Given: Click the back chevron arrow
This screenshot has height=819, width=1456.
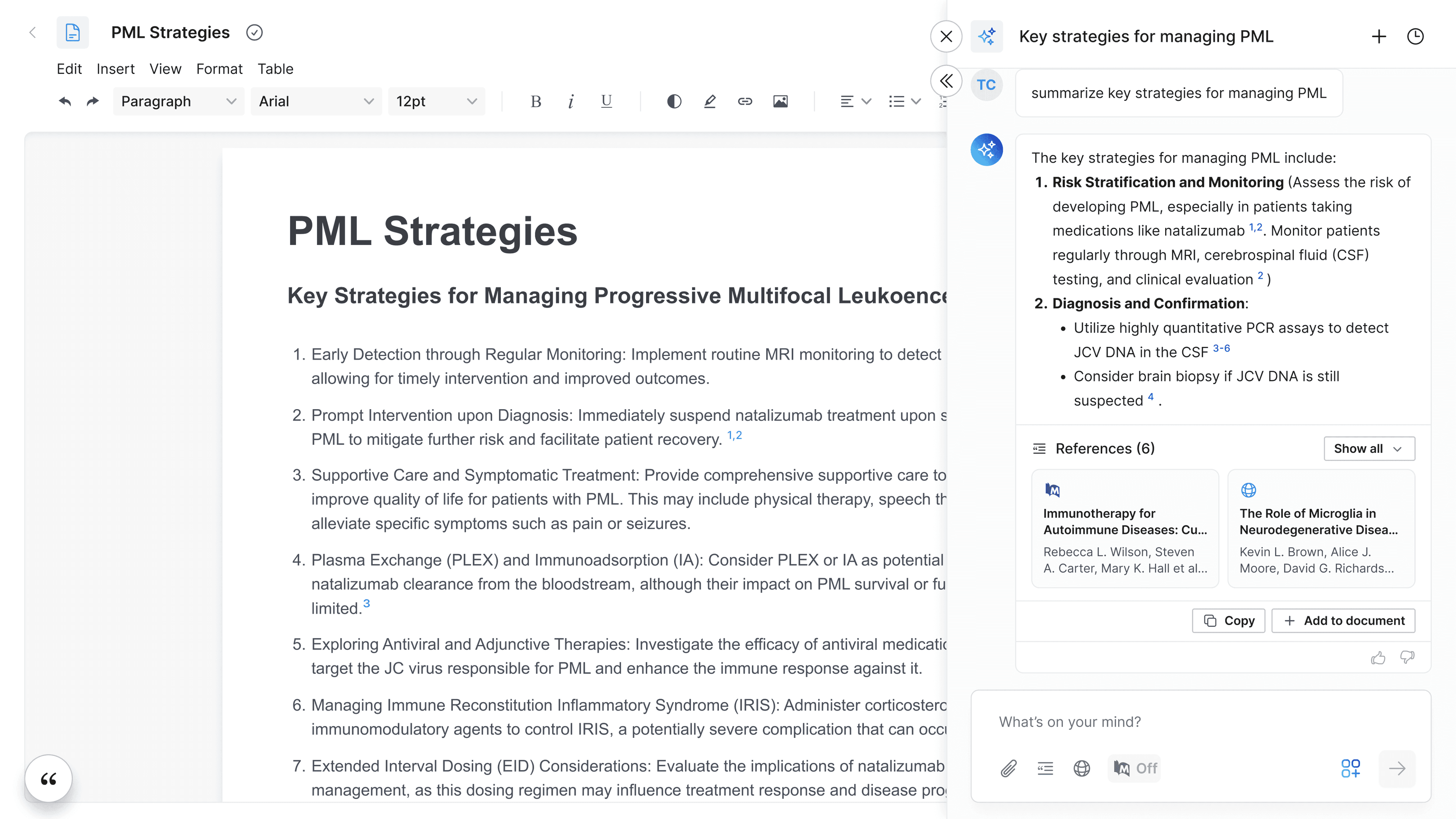Looking at the screenshot, I should (33, 33).
